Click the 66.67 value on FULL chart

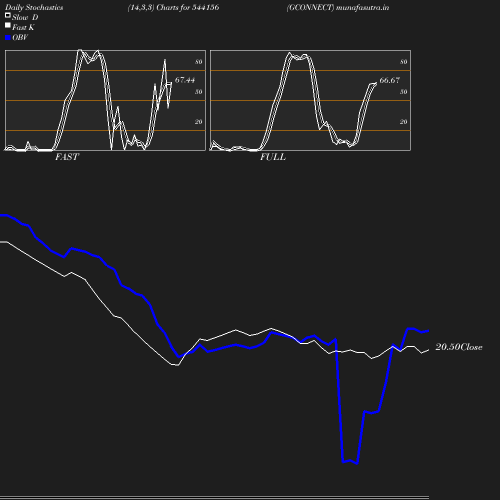(389, 80)
